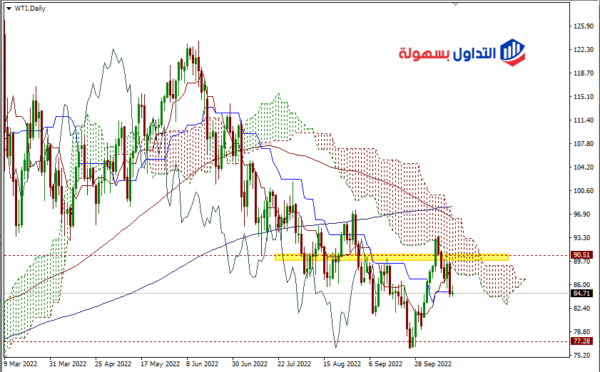This screenshot has height=372, width=600.
Task: Click the 78.80 price axis label
Action: pyautogui.click(x=582, y=332)
